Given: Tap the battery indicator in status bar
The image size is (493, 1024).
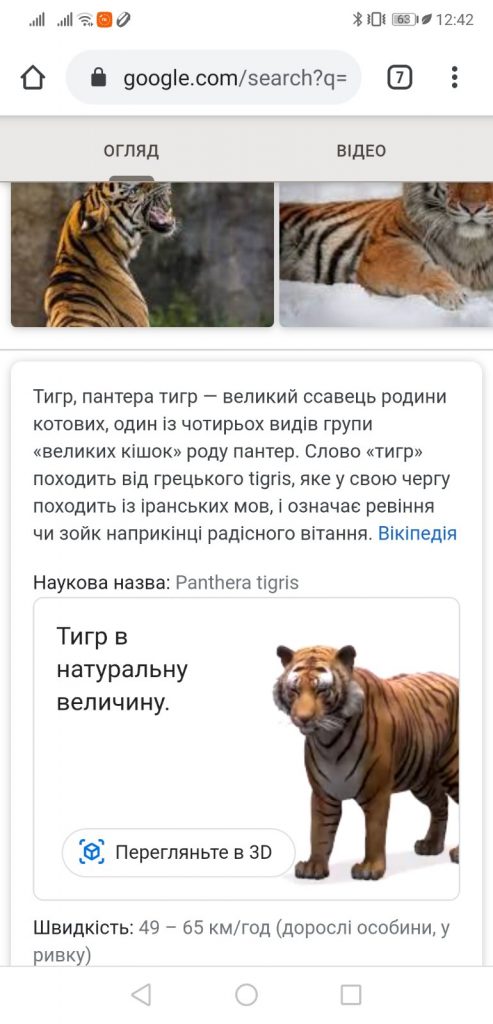Looking at the screenshot, I should [x=403, y=20].
